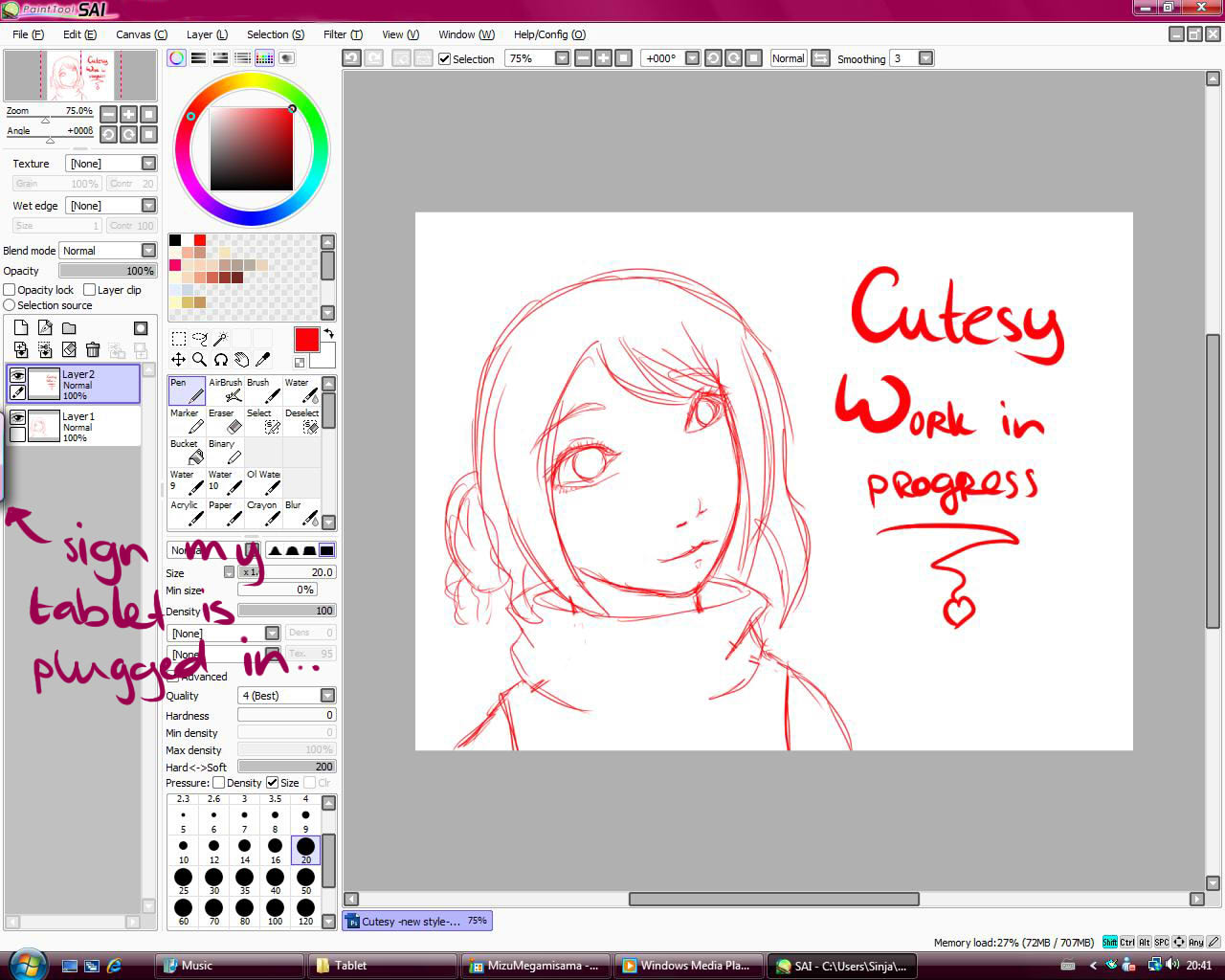
Task: Pick the Blur tool
Action: [x=301, y=513]
